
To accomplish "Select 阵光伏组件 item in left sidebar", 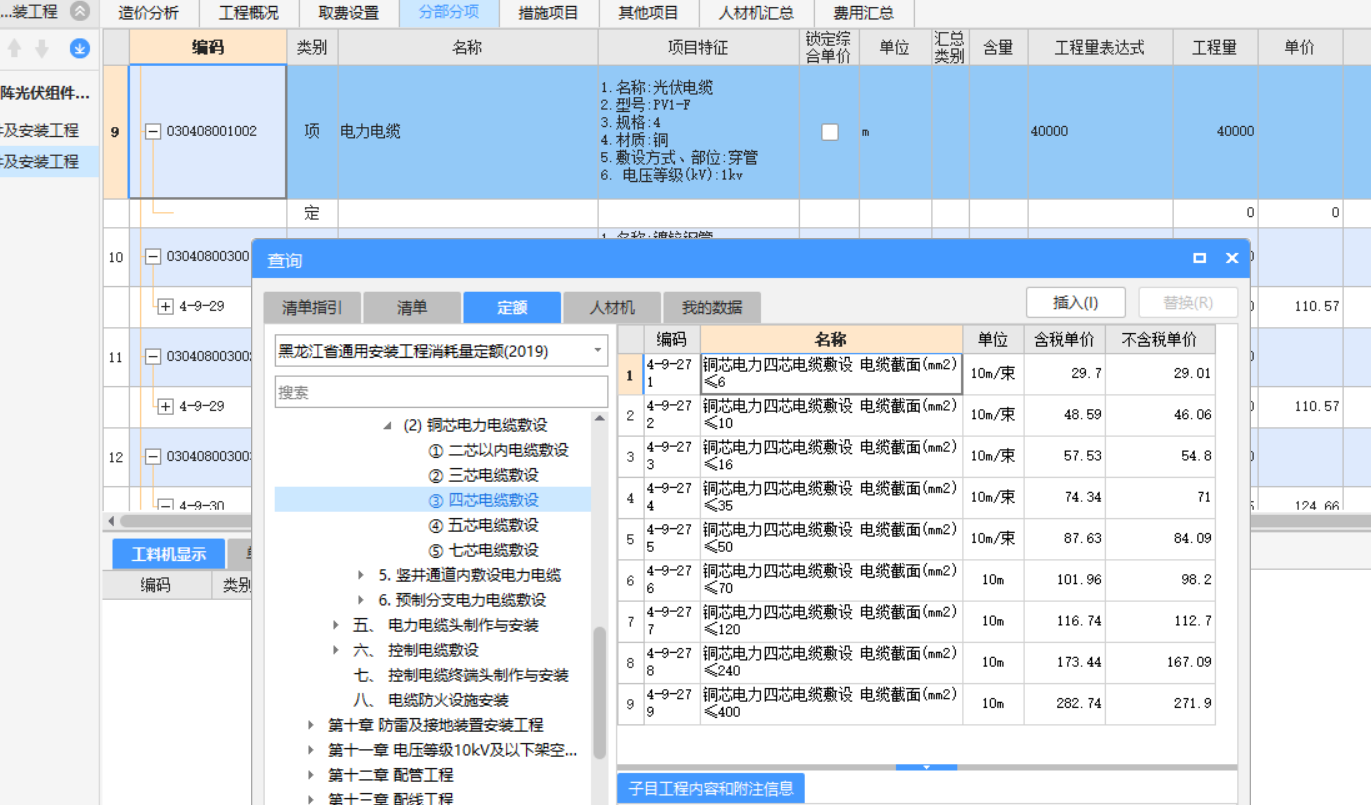I will point(45,93).
